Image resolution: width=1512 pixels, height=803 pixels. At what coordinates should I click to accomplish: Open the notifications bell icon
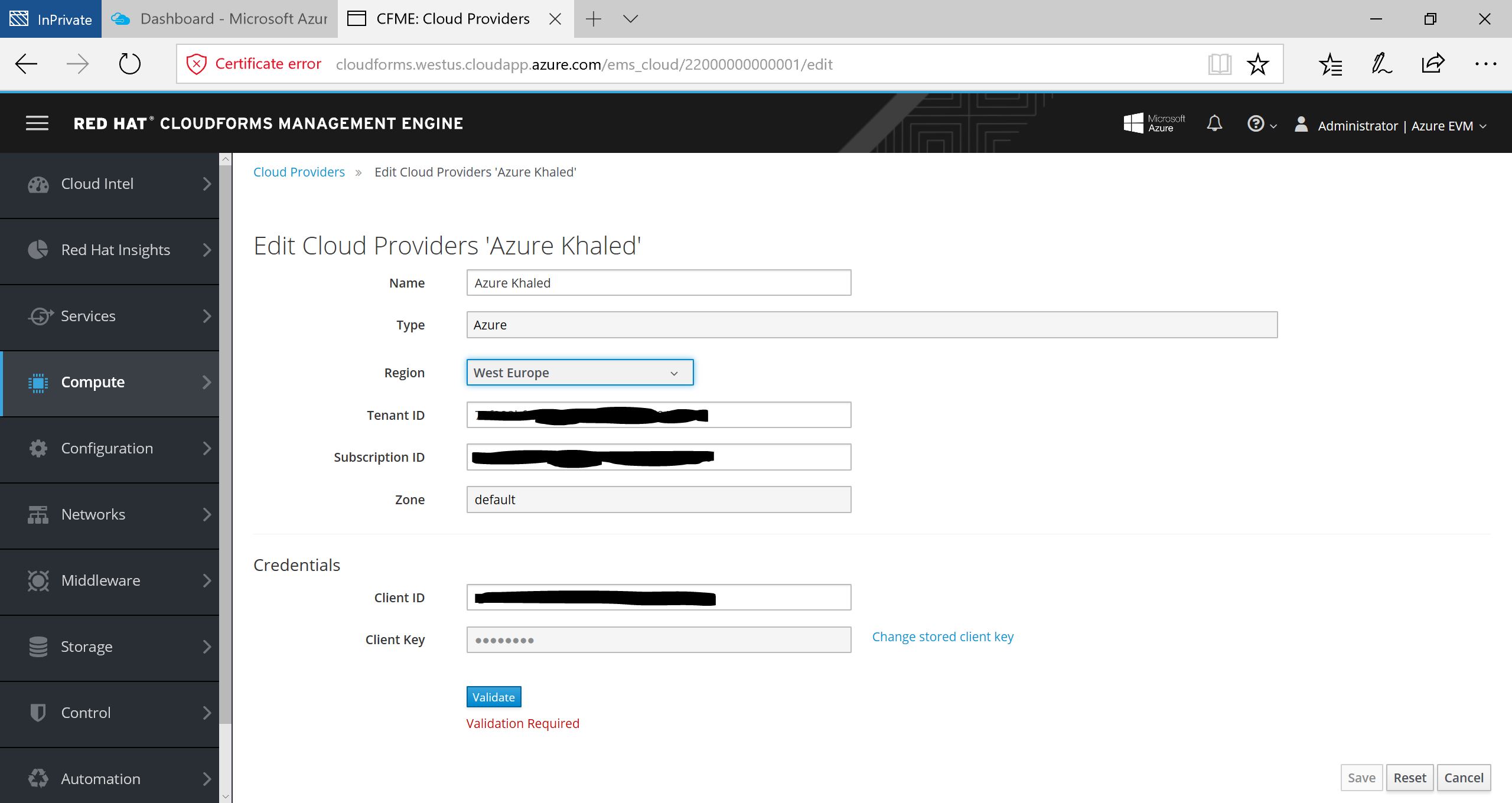(1214, 123)
